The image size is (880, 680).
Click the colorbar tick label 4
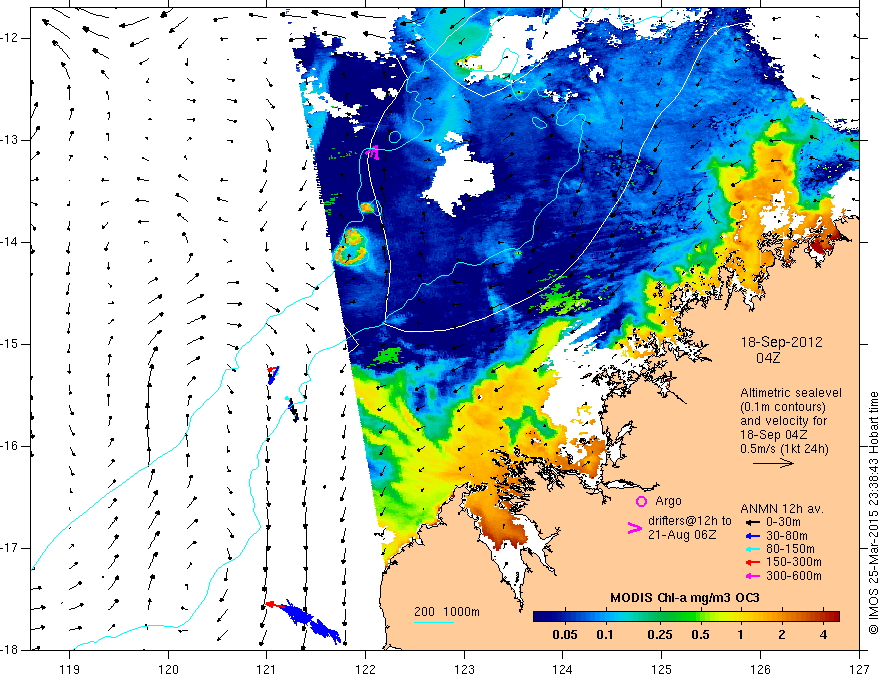tap(823, 635)
